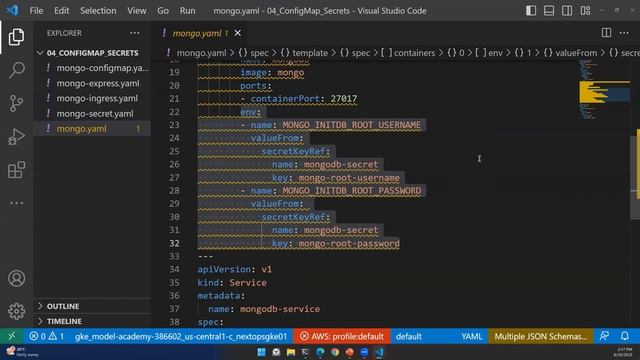
Task: Open Explorer views and more actions ellipsis
Action: coord(135,33)
